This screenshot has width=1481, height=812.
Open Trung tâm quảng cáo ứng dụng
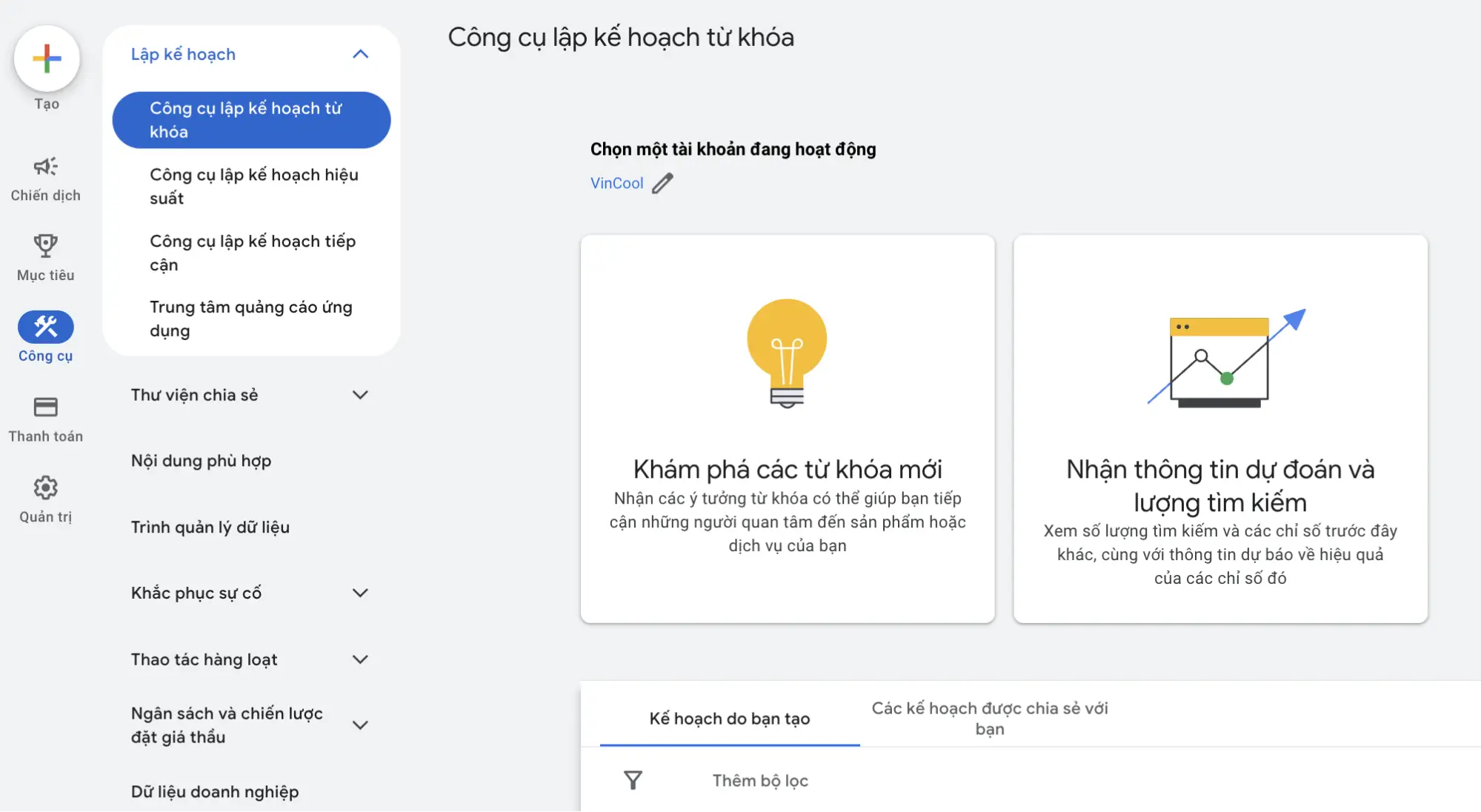point(251,319)
